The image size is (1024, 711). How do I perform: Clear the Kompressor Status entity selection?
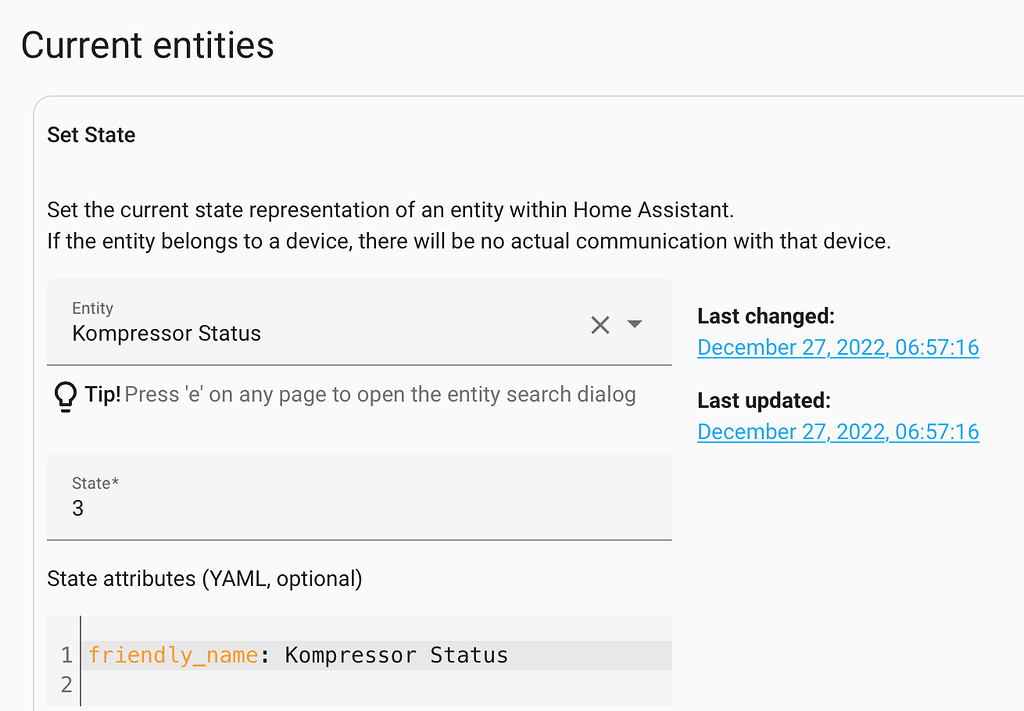(x=600, y=324)
